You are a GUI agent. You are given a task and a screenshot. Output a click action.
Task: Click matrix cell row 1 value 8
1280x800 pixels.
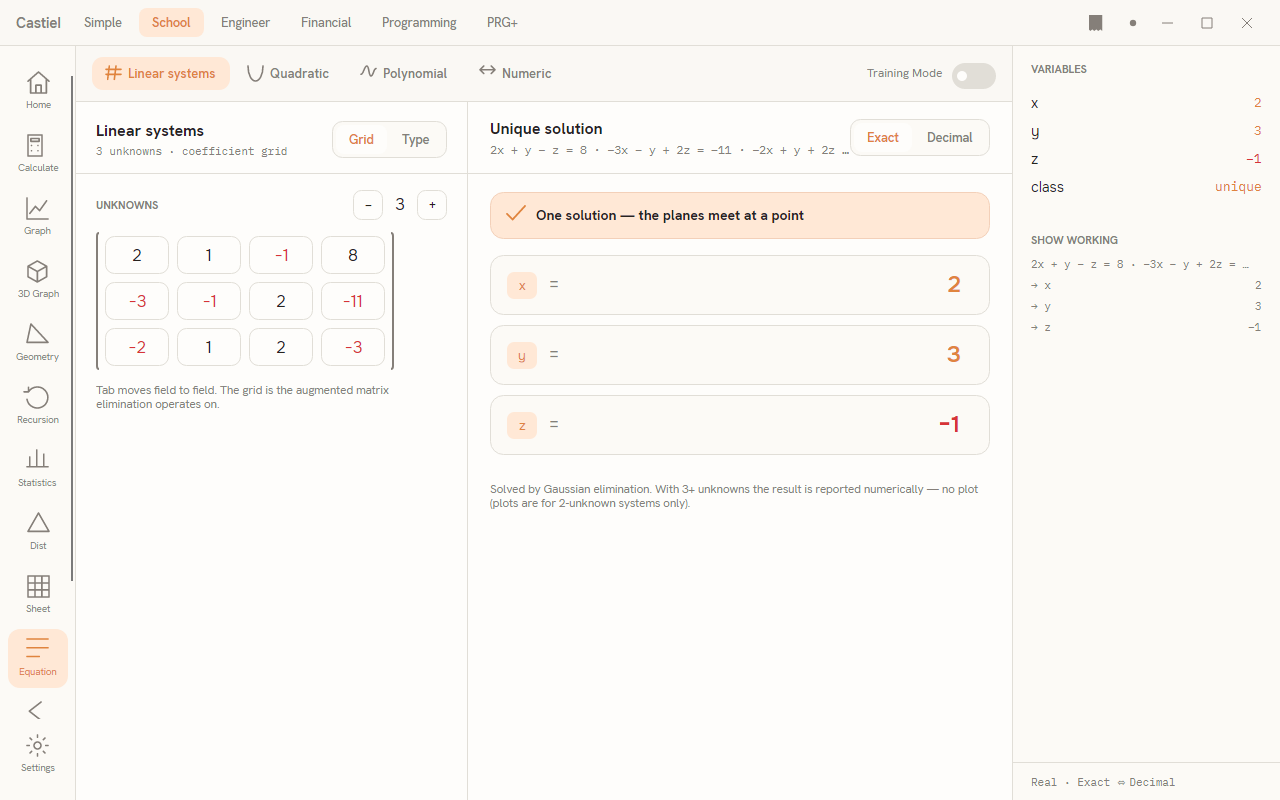353,255
